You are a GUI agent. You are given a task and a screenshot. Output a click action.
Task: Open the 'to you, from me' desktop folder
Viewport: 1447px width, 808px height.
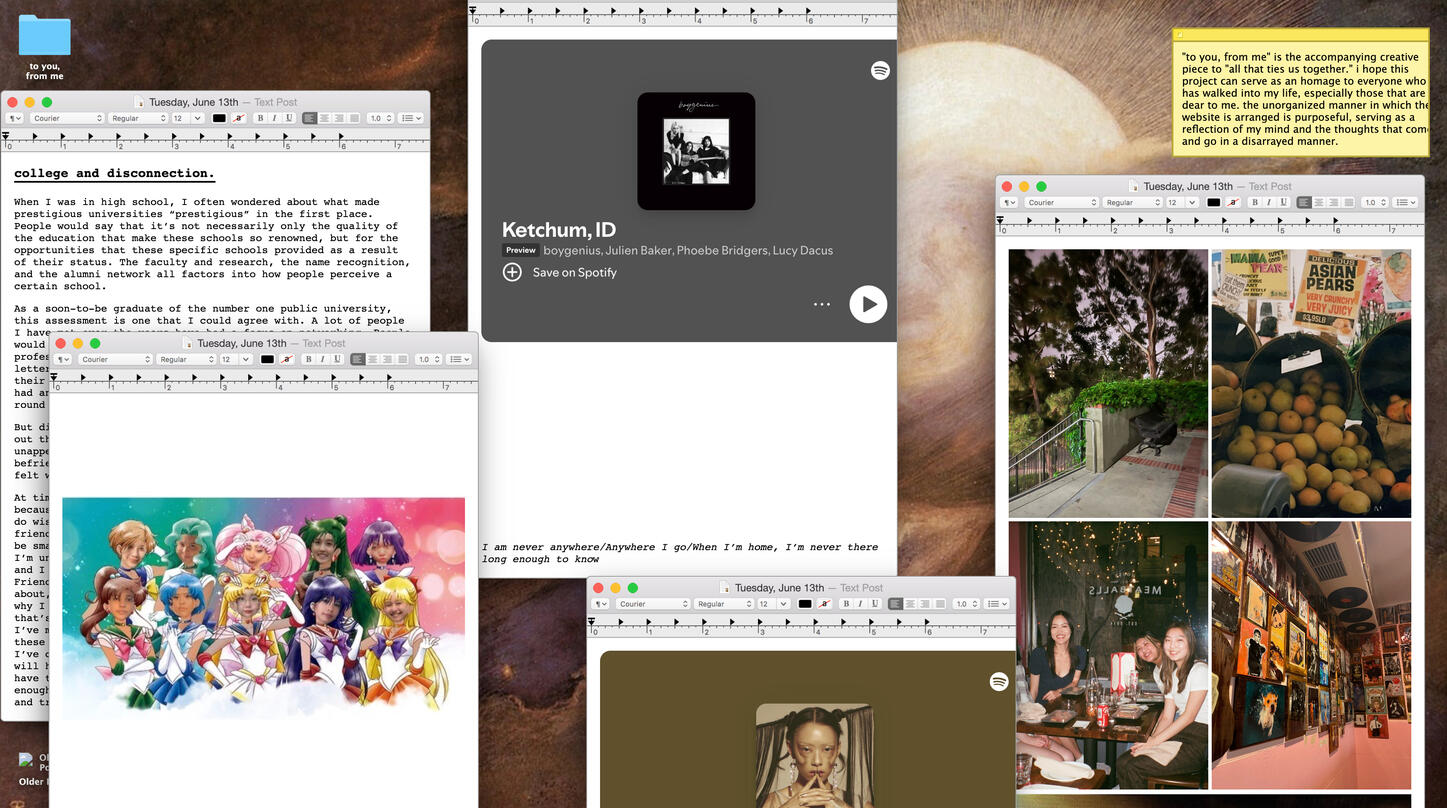(x=44, y=37)
